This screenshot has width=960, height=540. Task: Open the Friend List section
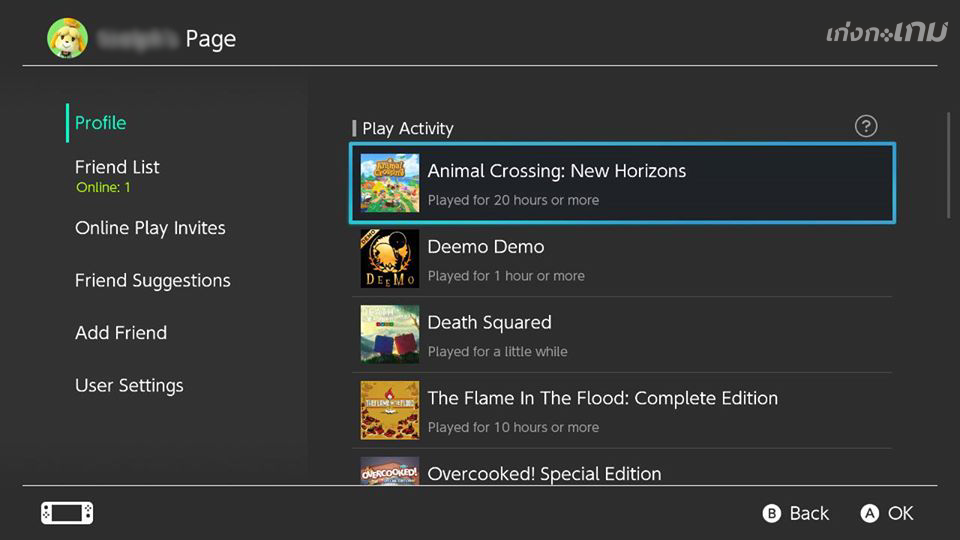[x=117, y=168]
